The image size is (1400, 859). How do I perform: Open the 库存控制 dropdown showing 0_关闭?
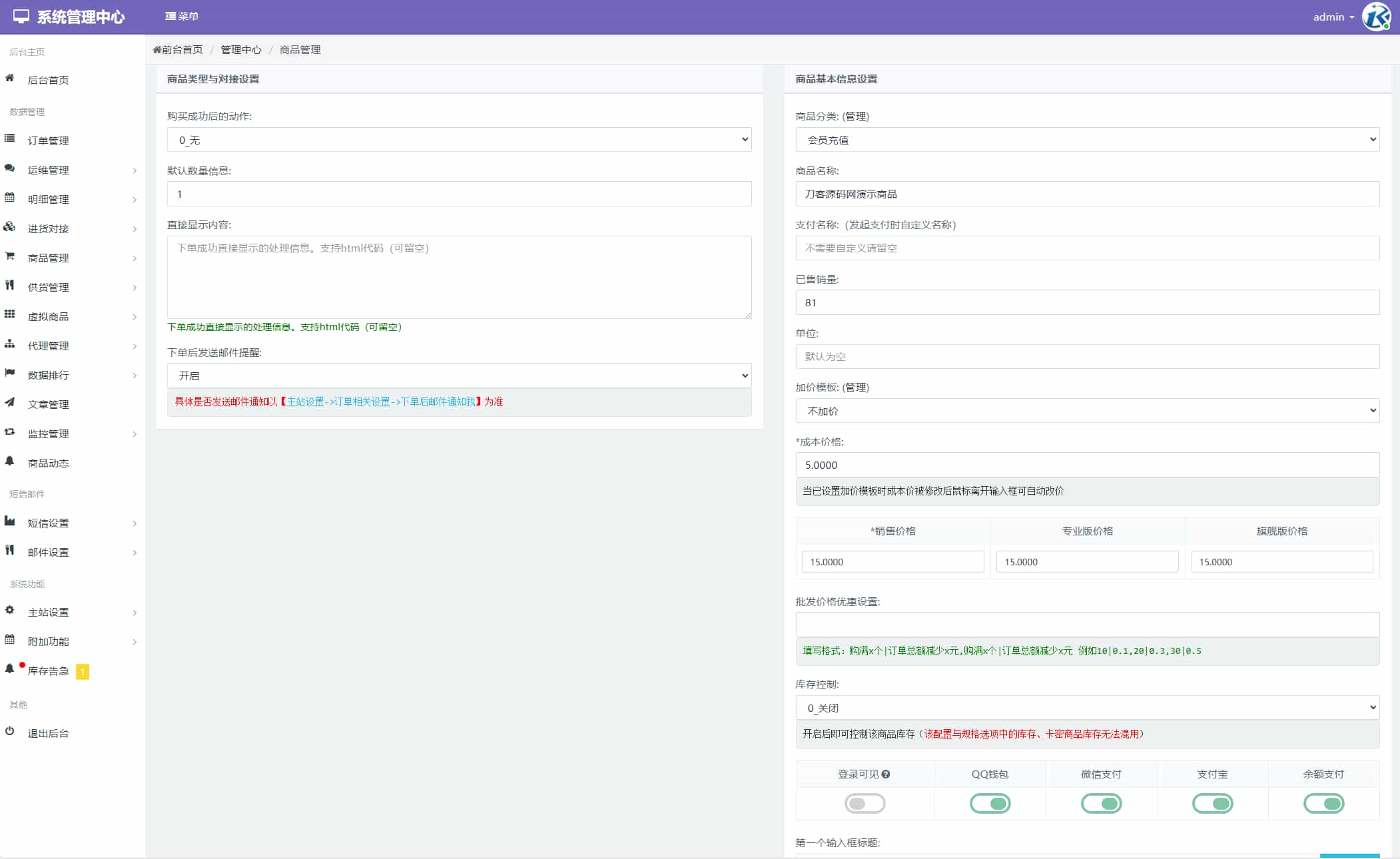pyautogui.click(x=1087, y=708)
